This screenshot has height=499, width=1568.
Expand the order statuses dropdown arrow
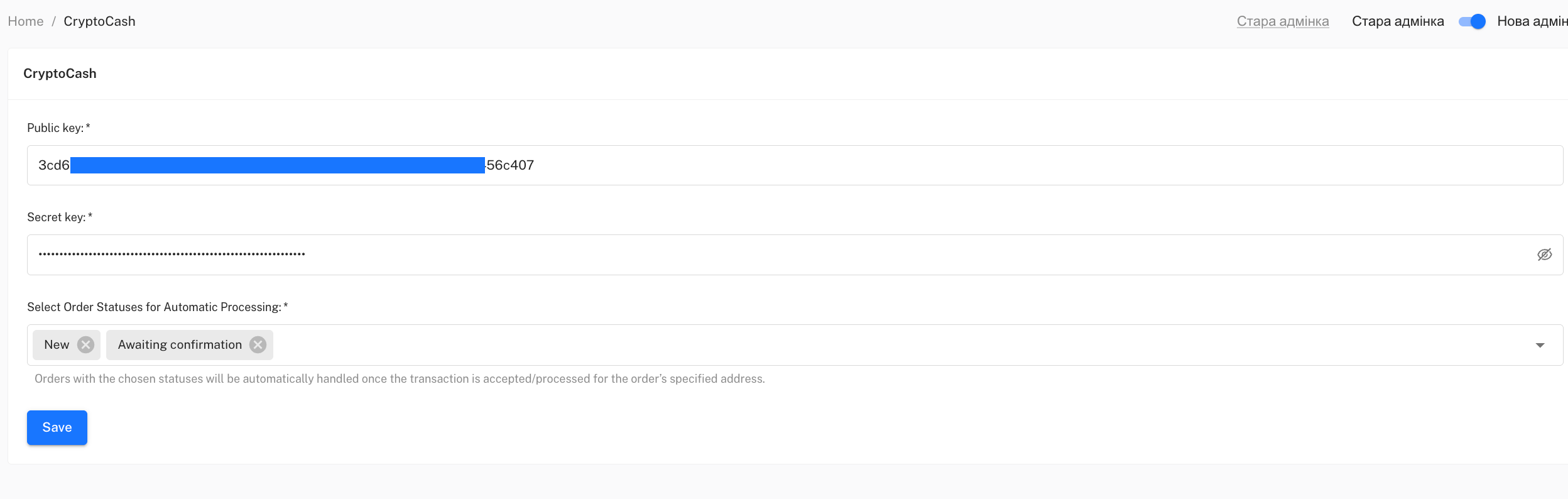click(1540, 345)
